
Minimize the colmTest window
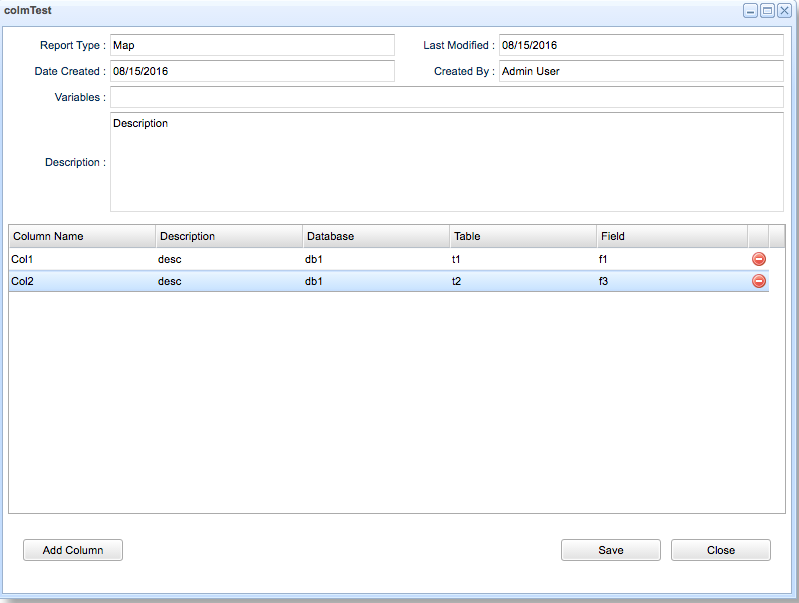[x=750, y=10]
